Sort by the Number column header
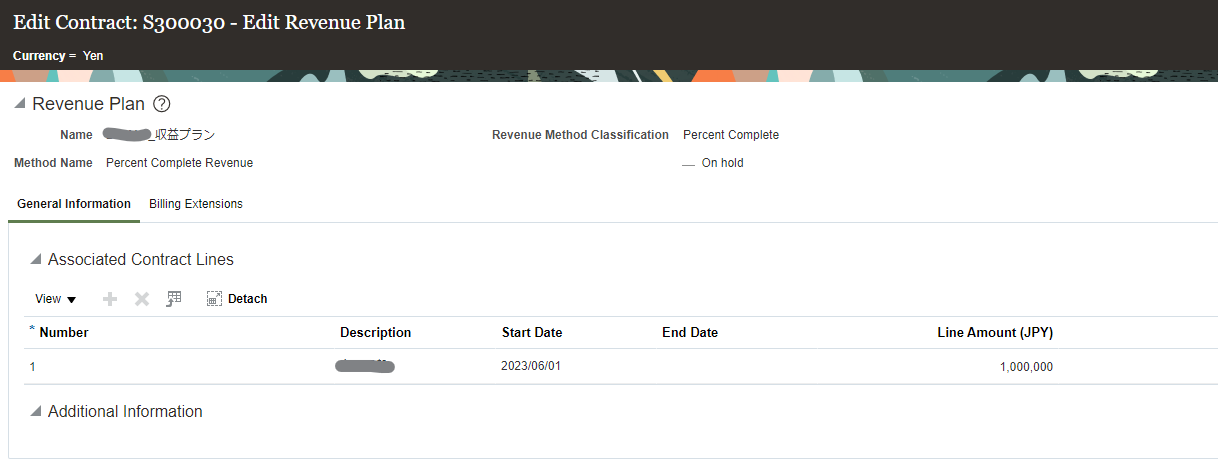This screenshot has height=472, width=1218. pyautogui.click(x=64, y=333)
